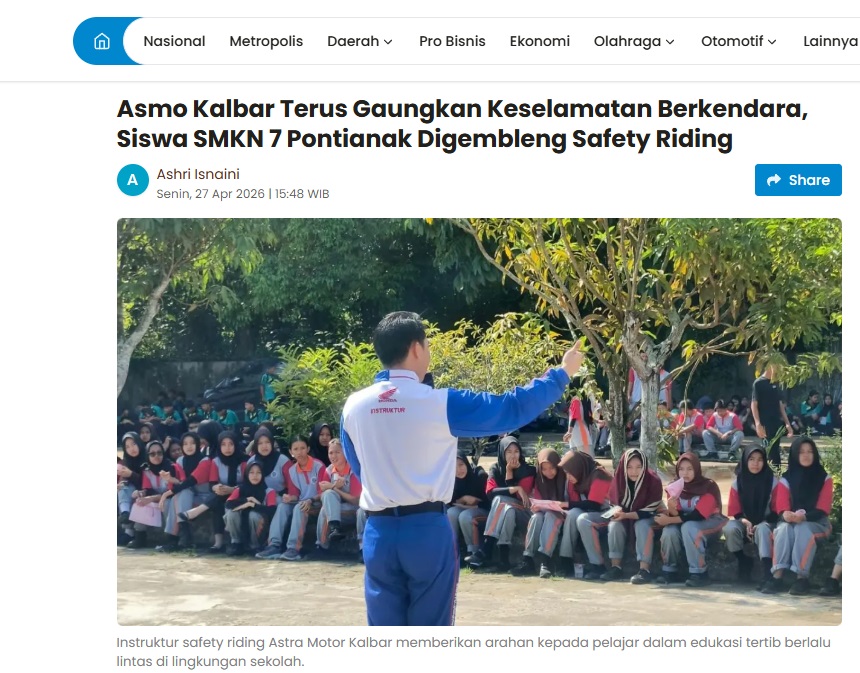The width and height of the screenshot is (860, 673).
Task: Open the Lainnya menu item
Action: pyautogui.click(x=830, y=41)
